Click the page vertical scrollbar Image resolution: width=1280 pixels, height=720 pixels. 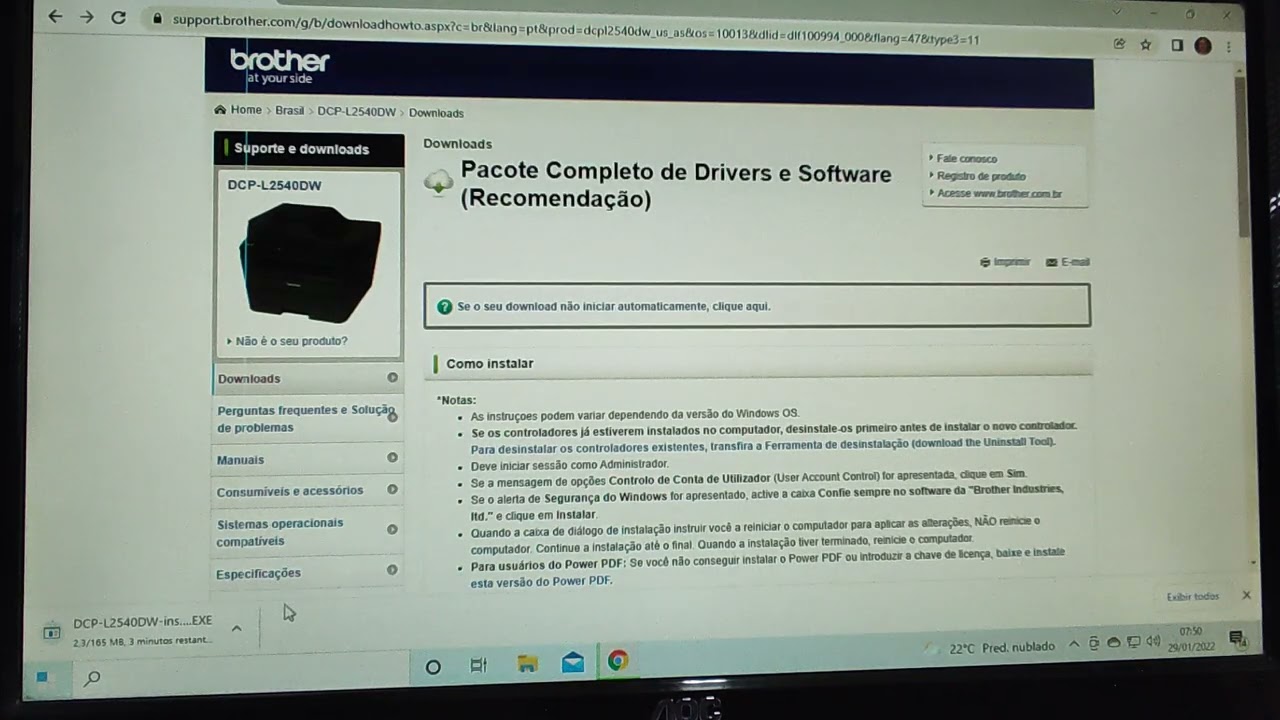coord(1241,157)
